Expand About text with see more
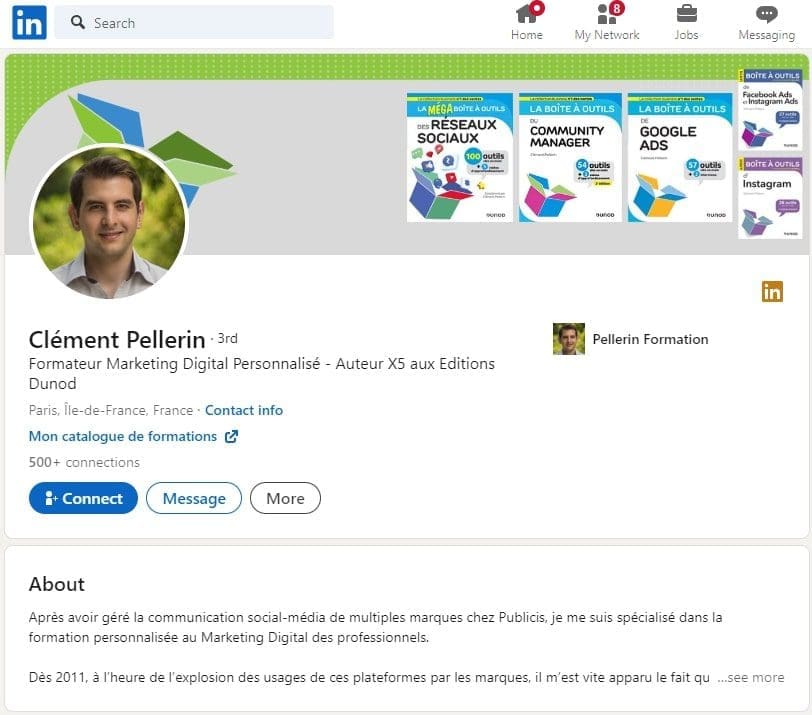 [x=751, y=677]
